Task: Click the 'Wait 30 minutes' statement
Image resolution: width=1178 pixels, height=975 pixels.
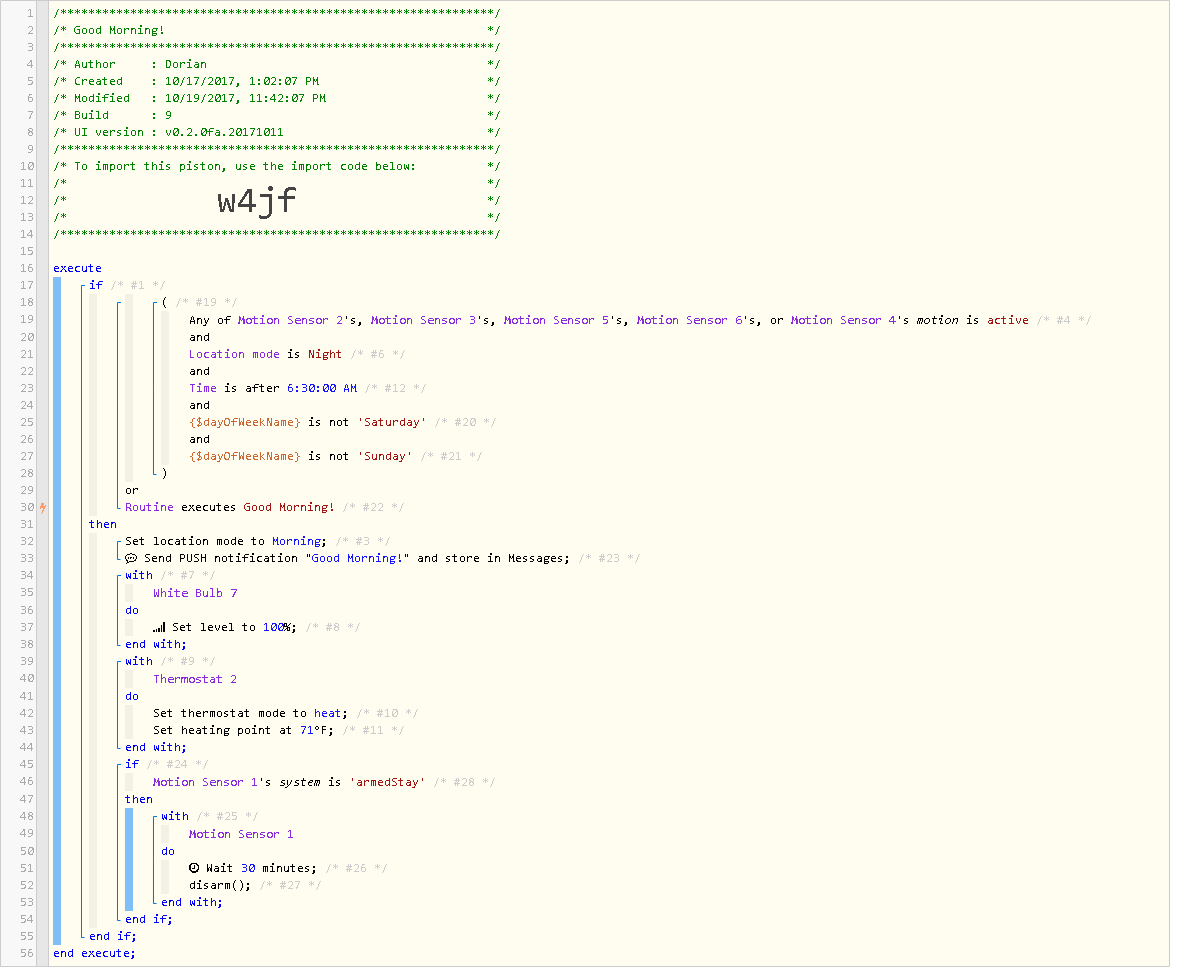Action: pyautogui.click(x=253, y=869)
